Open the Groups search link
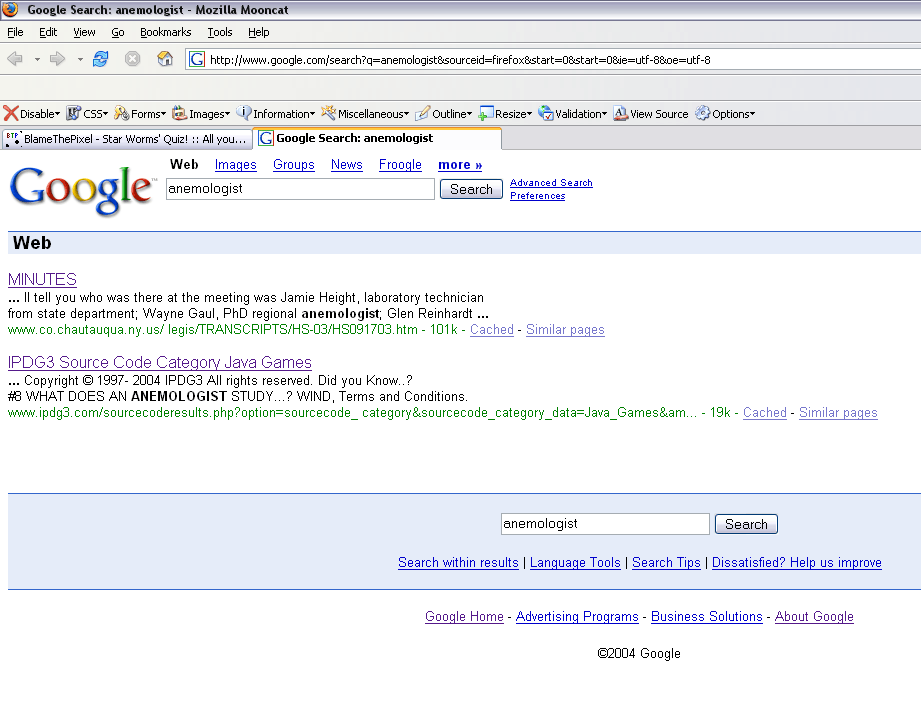The height and width of the screenshot is (711, 921). pyautogui.click(x=294, y=165)
